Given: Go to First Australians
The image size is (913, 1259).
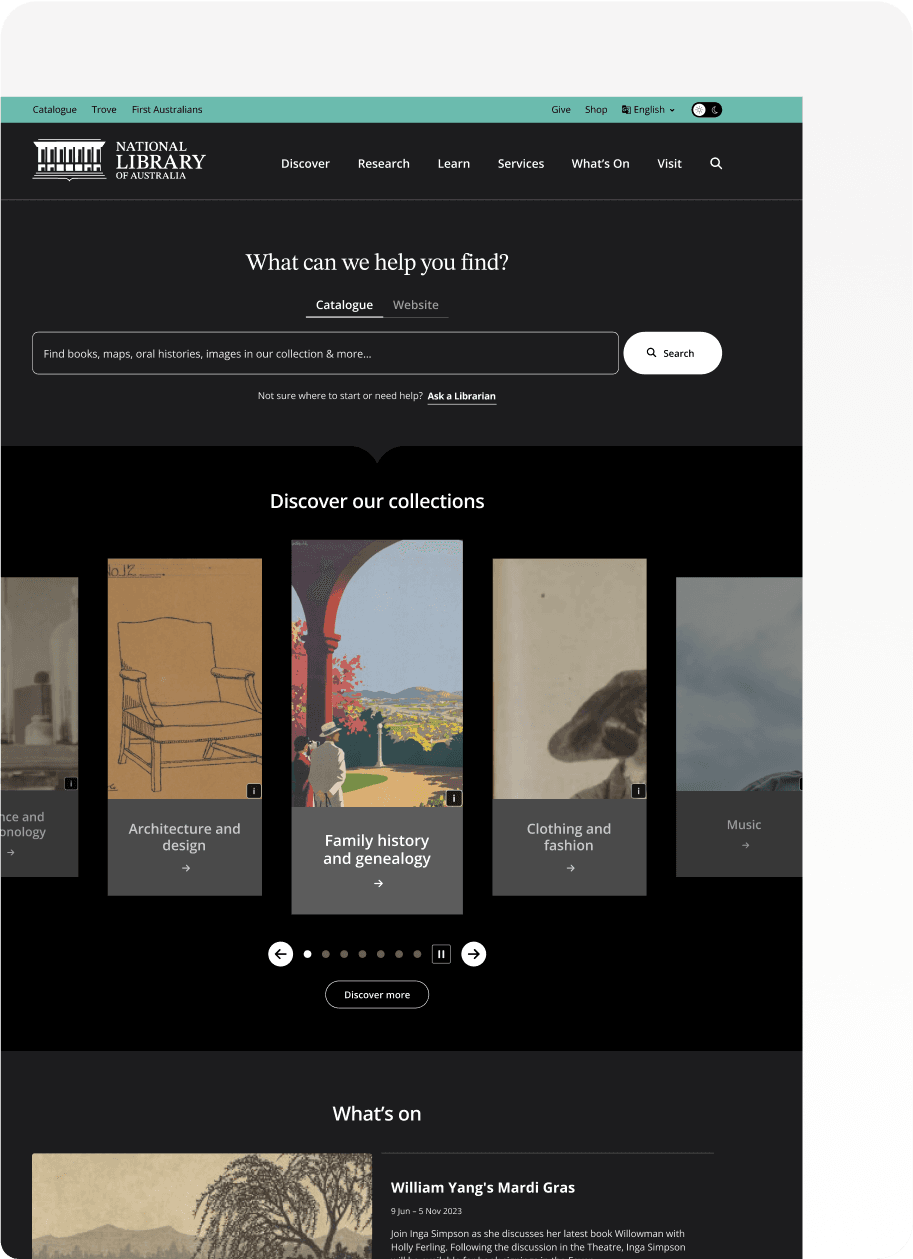Looking at the screenshot, I should coord(167,110).
